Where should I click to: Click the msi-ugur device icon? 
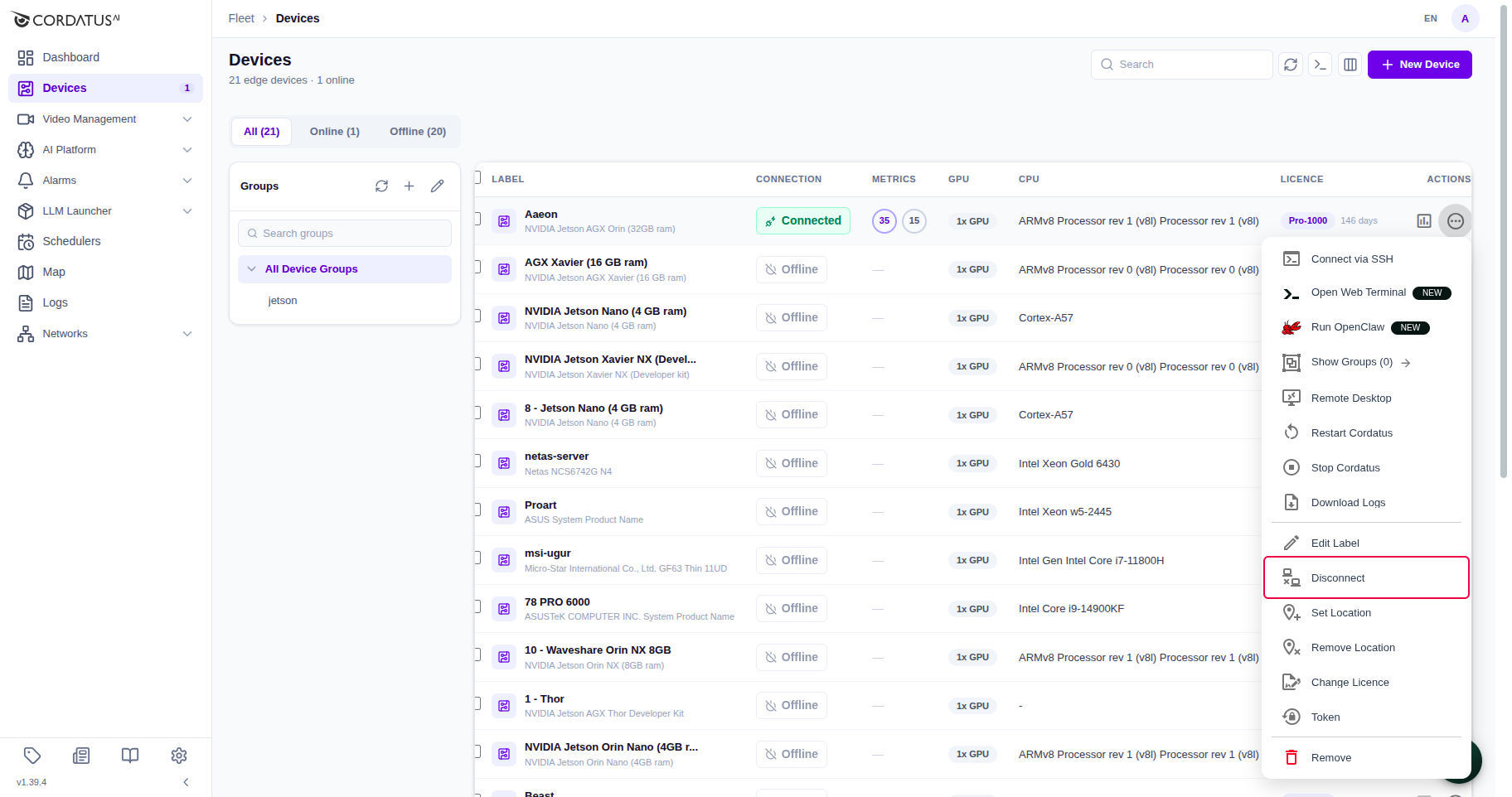click(x=504, y=560)
